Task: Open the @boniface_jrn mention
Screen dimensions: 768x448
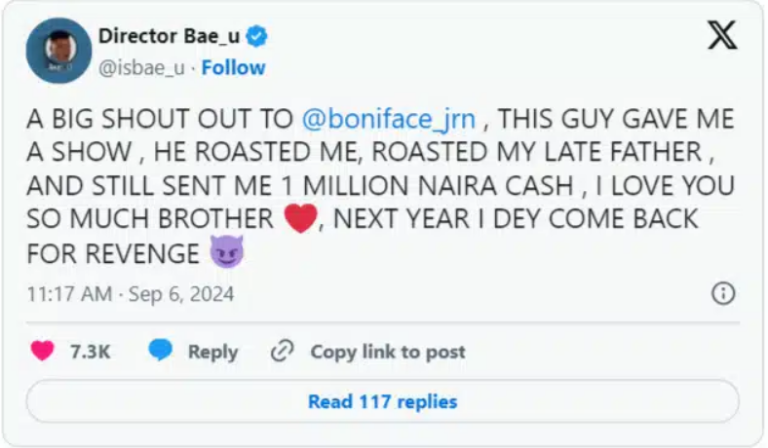Action: point(388,119)
